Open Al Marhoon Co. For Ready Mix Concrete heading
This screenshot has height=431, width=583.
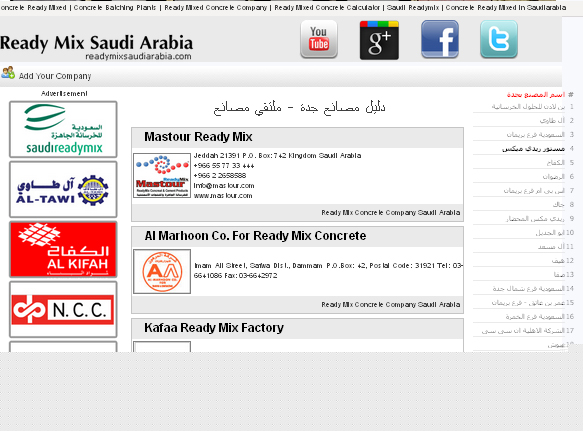click(x=255, y=236)
